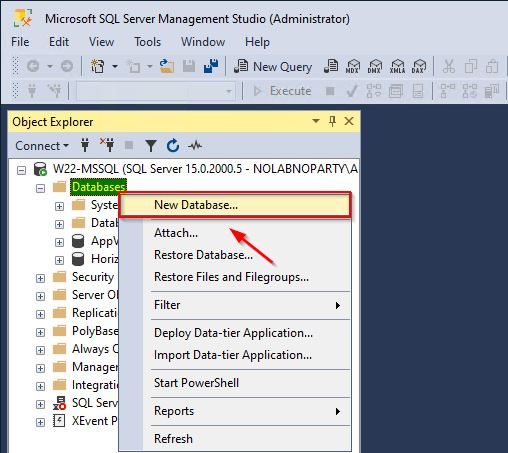Expand the XEvent Profiler node
Viewport: 508px width, 453px height.
coord(40,422)
